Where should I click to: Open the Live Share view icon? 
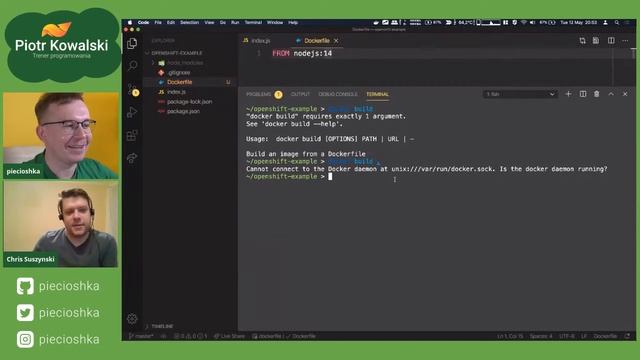coord(132,158)
